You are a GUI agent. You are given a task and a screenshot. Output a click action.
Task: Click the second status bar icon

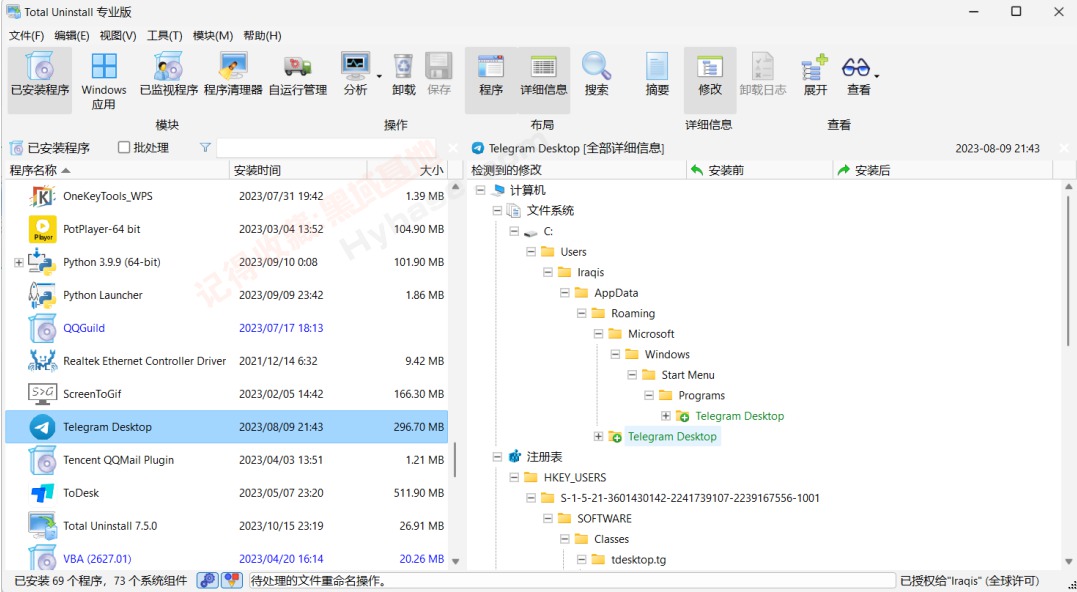point(232,580)
